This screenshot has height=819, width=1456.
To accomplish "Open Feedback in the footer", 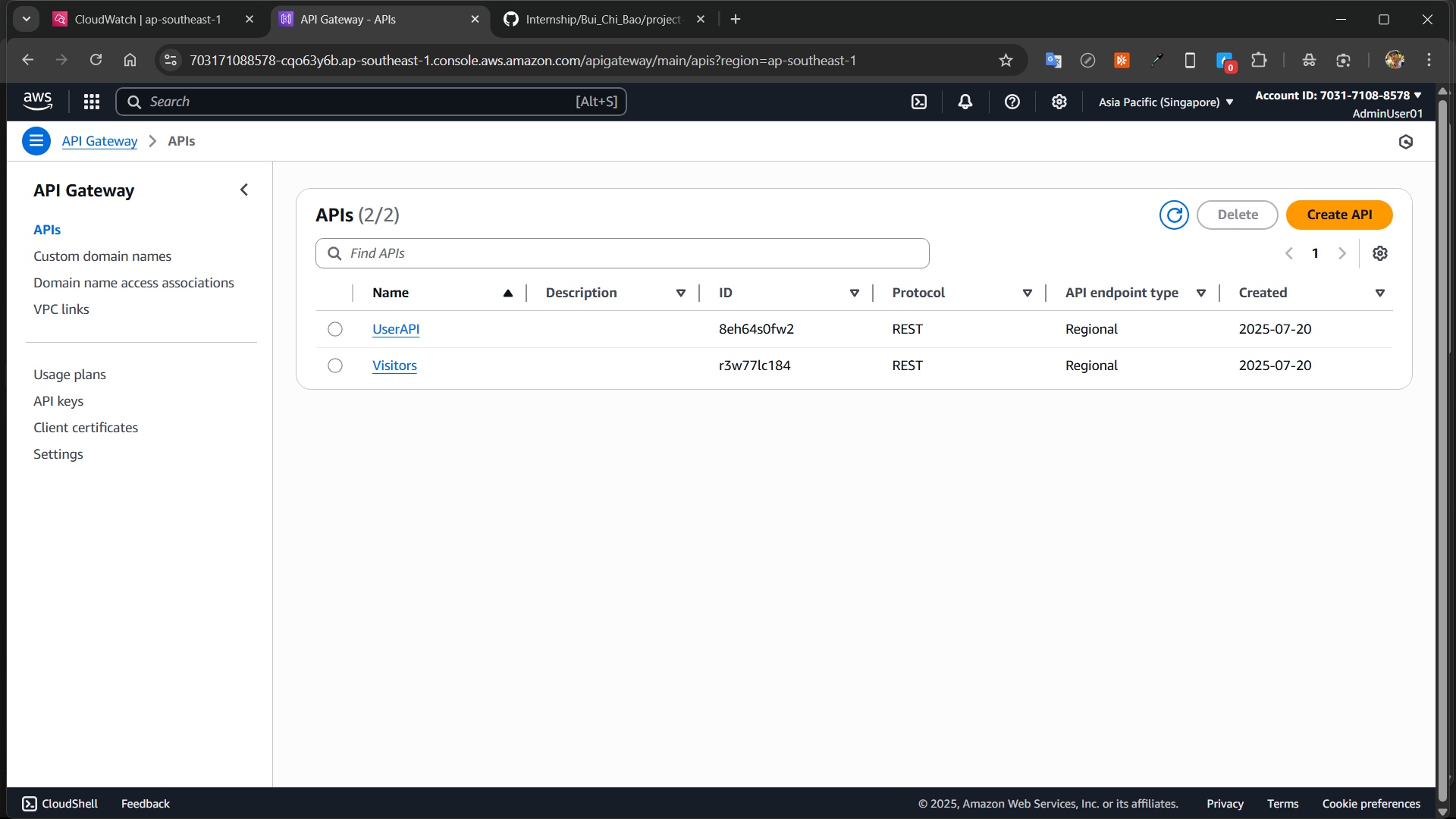I will tap(146, 804).
